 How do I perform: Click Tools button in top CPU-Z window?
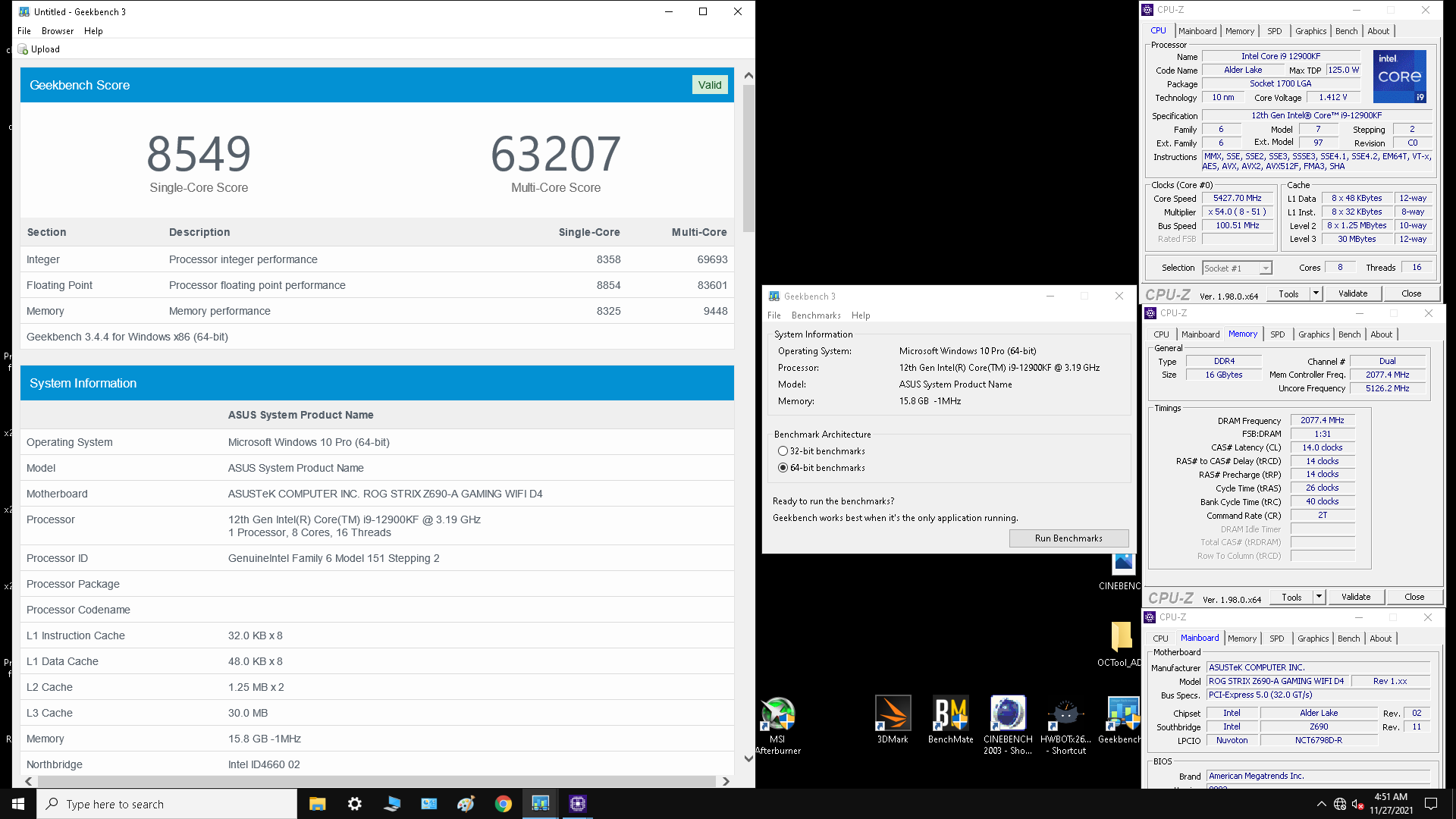coord(1288,293)
